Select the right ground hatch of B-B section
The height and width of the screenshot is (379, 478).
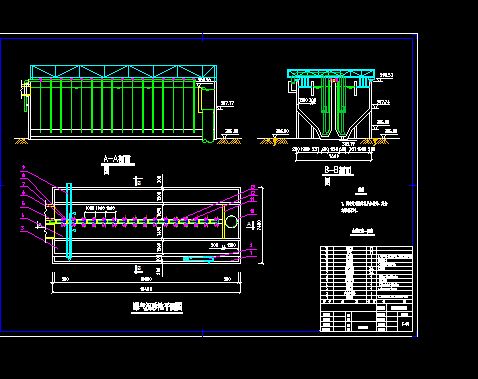point(374,141)
